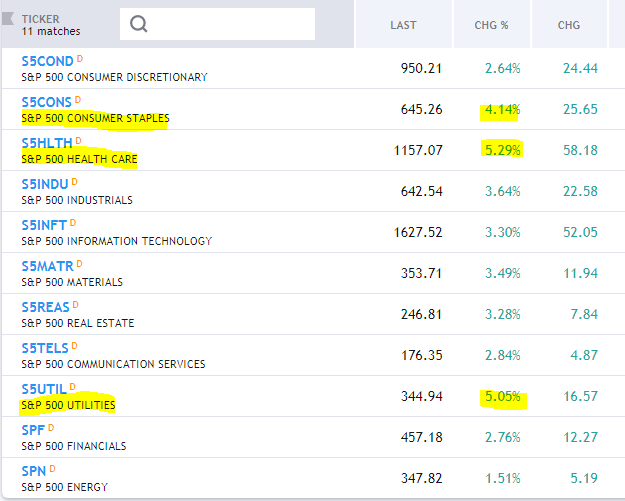Image resolution: width=625 pixels, height=501 pixels.
Task: Click the flag icon beside TICKER
Action: [x=8, y=19]
